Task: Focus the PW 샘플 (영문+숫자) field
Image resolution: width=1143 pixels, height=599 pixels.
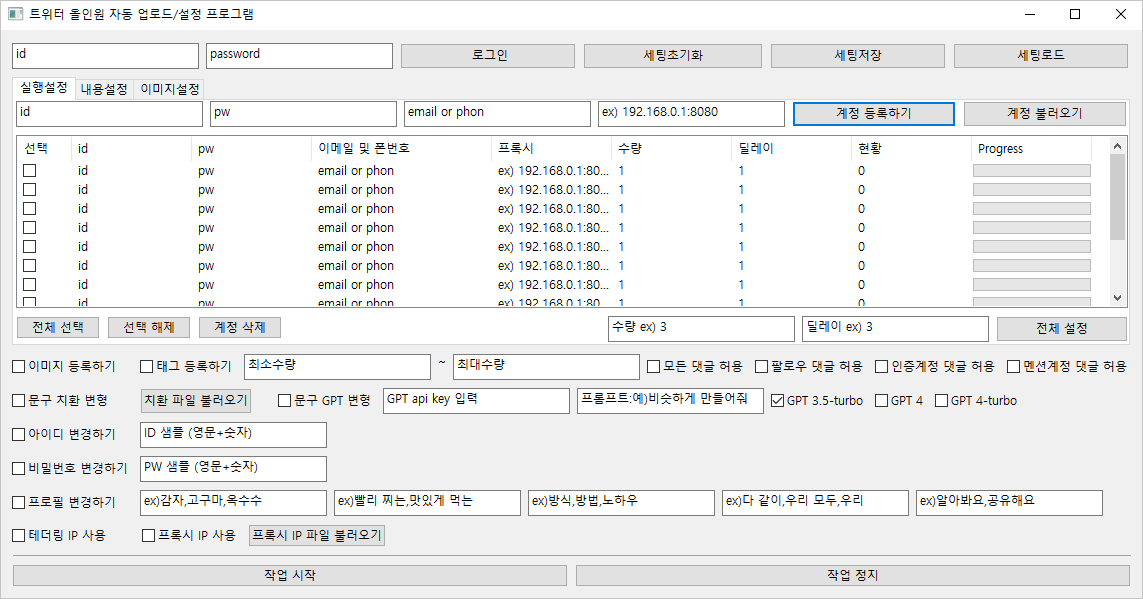Action: point(233,469)
